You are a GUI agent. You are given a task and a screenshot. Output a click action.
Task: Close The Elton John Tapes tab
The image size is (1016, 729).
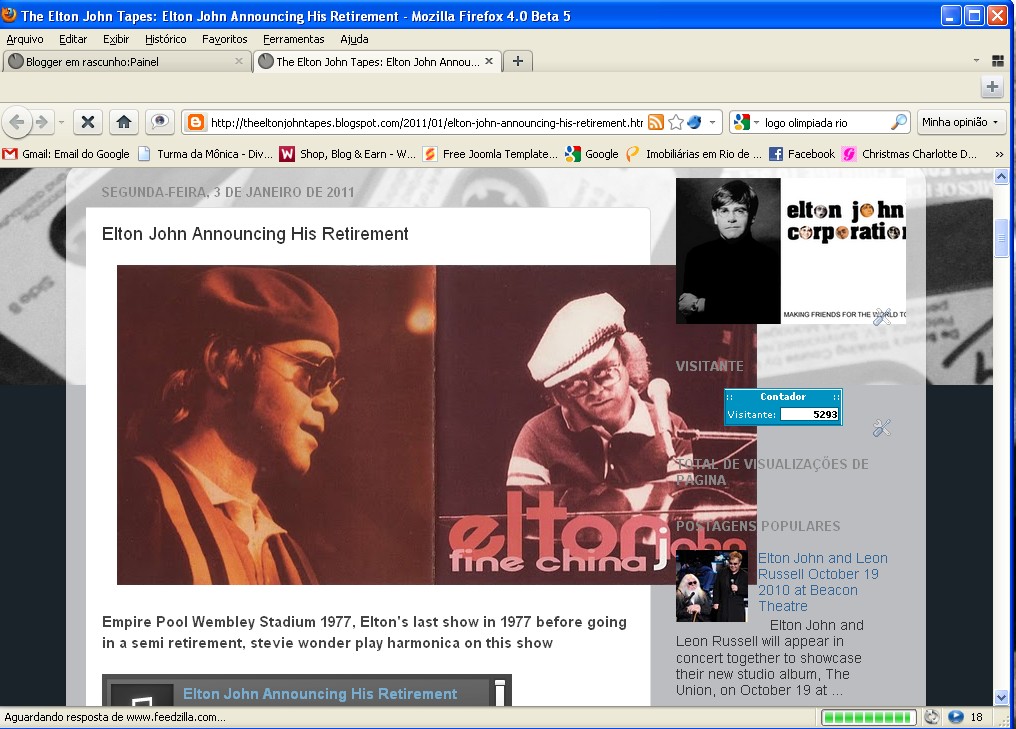pos(489,61)
